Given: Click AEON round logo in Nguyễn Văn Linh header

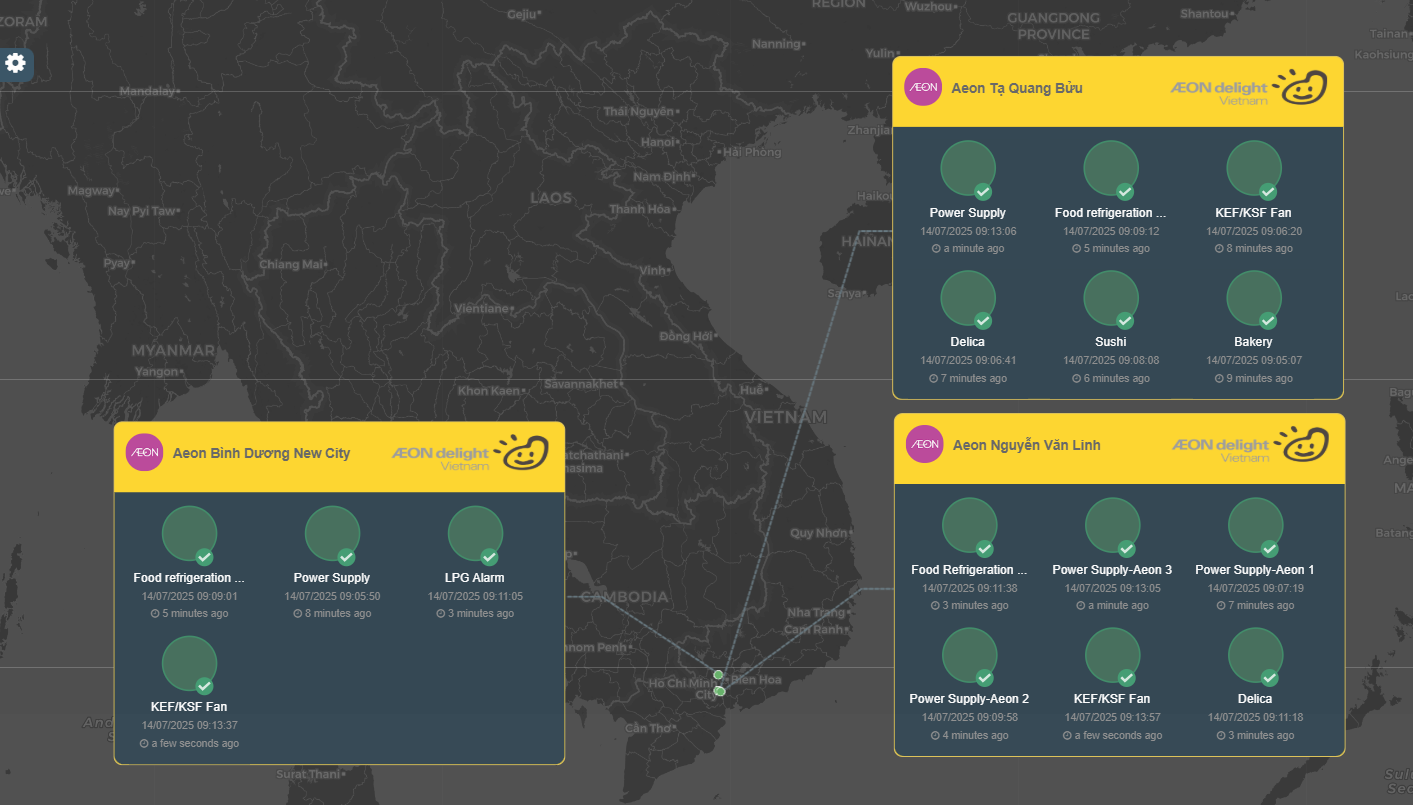Looking at the screenshot, I should pyautogui.click(x=925, y=444).
